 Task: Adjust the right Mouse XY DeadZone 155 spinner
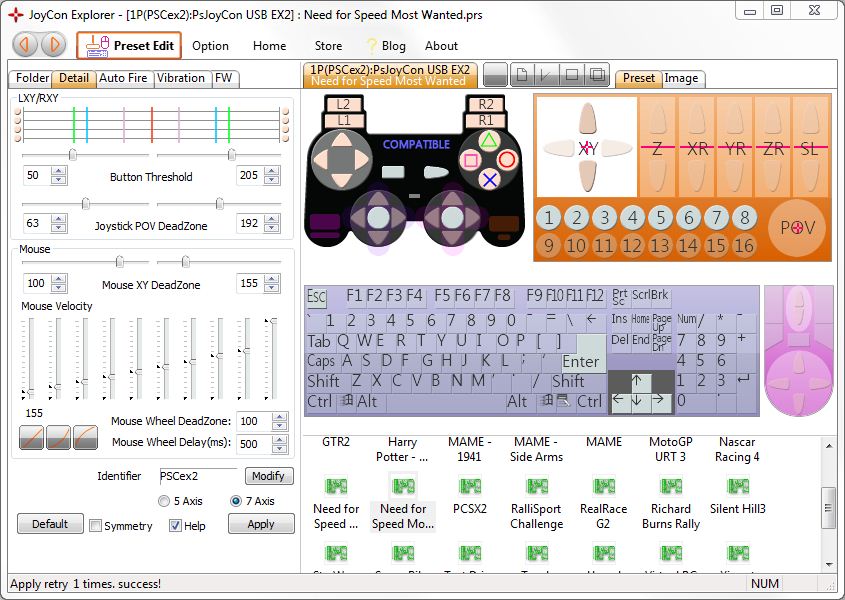[x=272, y=283]
